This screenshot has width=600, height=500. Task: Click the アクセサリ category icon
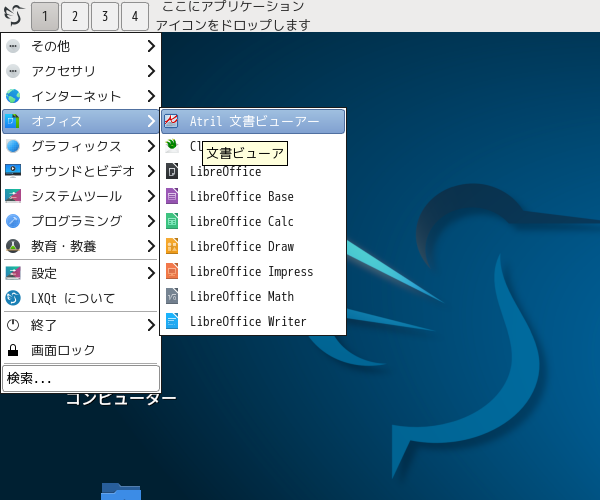tap(13, 71)
